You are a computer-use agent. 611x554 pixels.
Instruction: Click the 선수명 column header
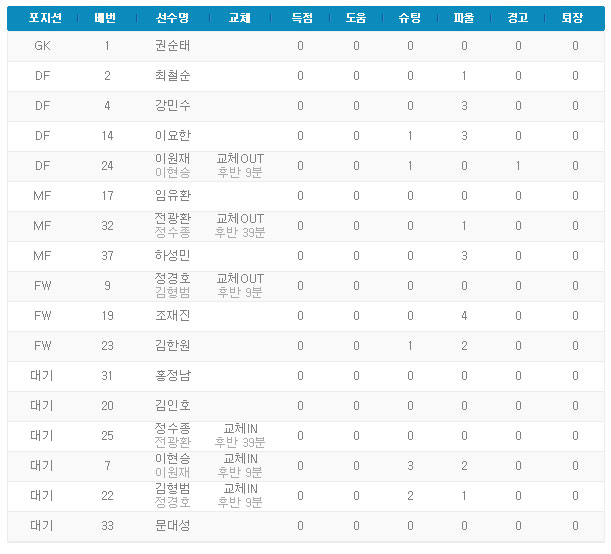pos(172,18)
